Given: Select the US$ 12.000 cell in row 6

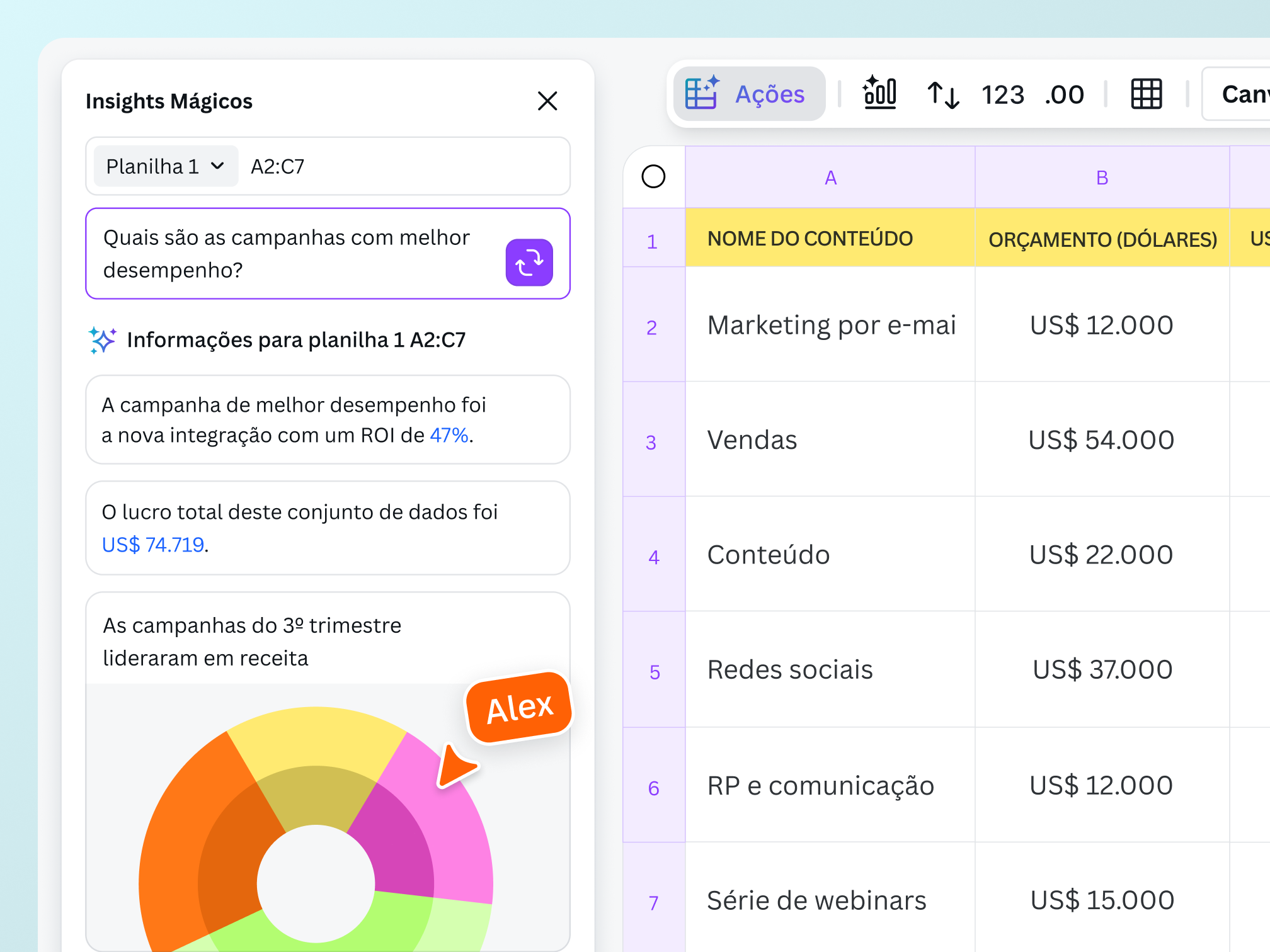Looking at the screenshot, I should tap(1102, 785).
